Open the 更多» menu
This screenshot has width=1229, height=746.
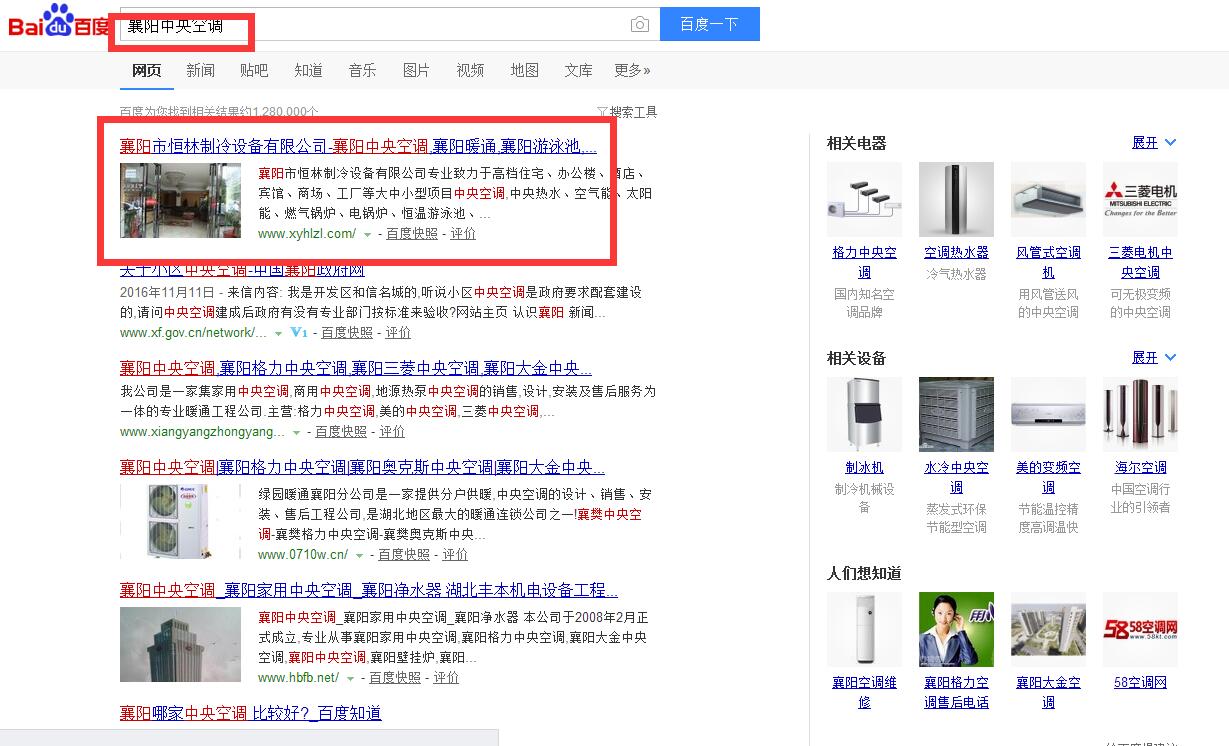tap(632, 70)
